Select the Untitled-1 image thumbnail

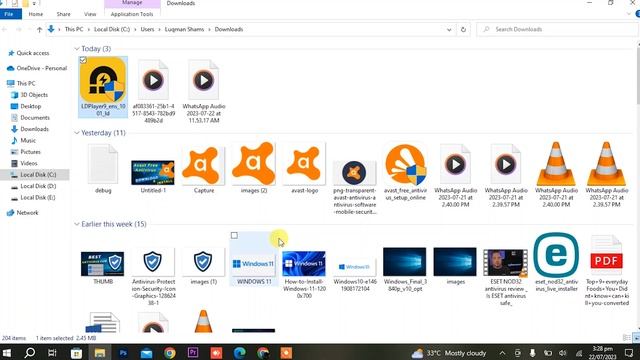coord(153,172)
